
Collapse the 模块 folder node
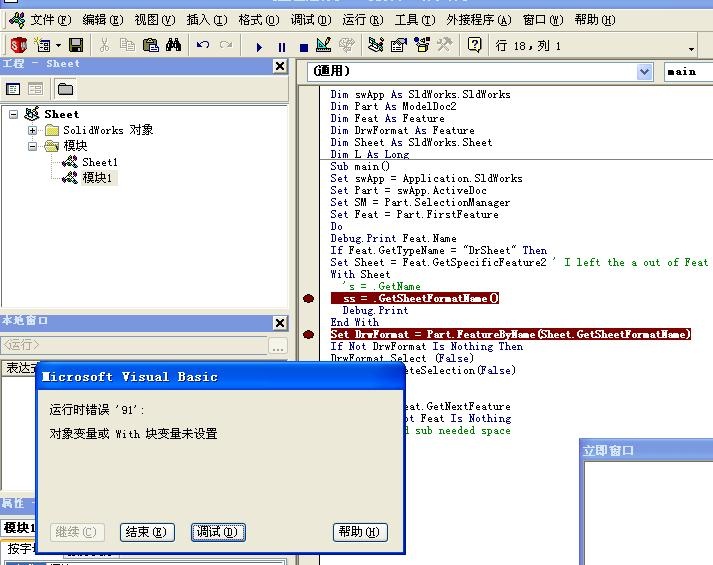click(x=32, y=146)
